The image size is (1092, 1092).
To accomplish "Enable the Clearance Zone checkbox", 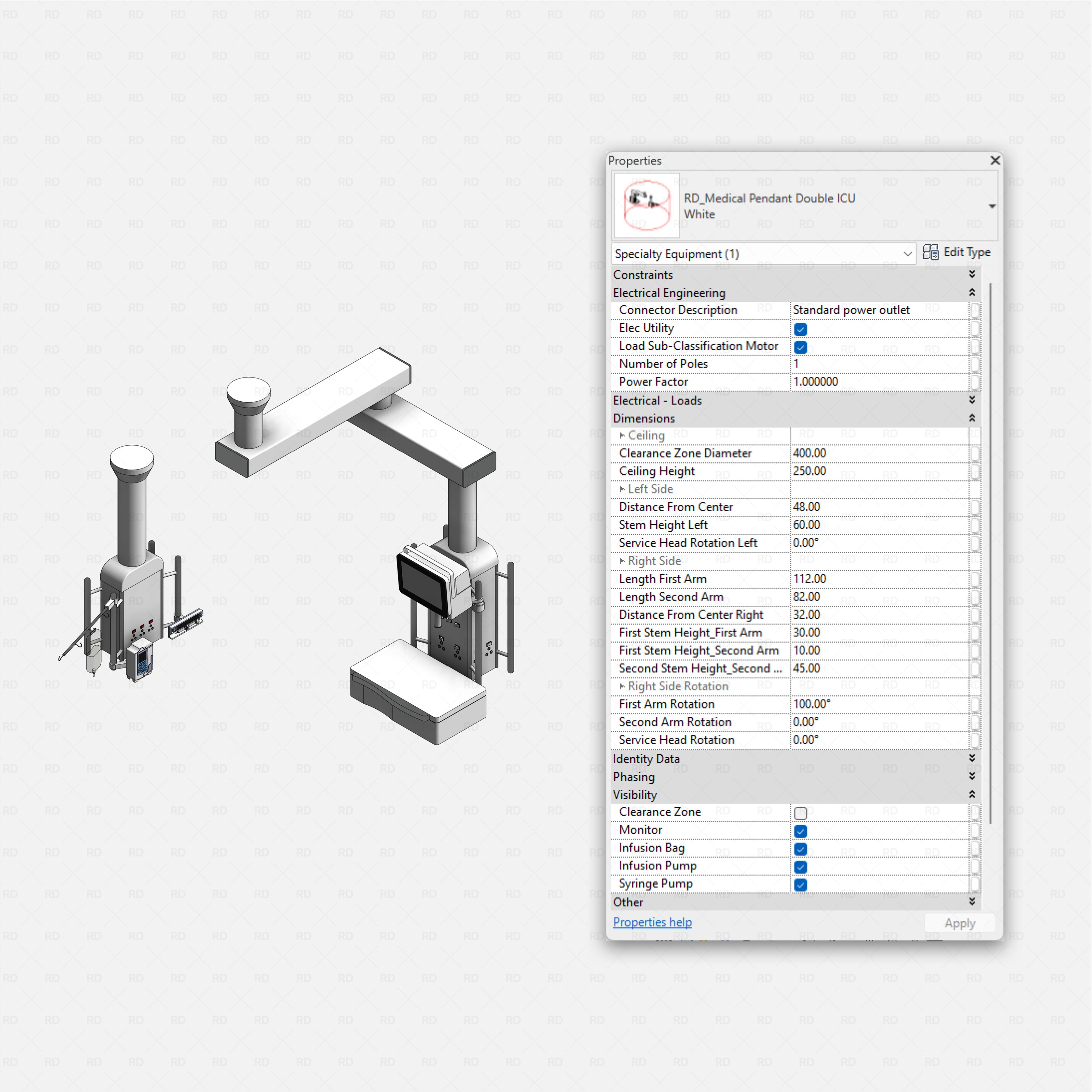I will 800,812.
